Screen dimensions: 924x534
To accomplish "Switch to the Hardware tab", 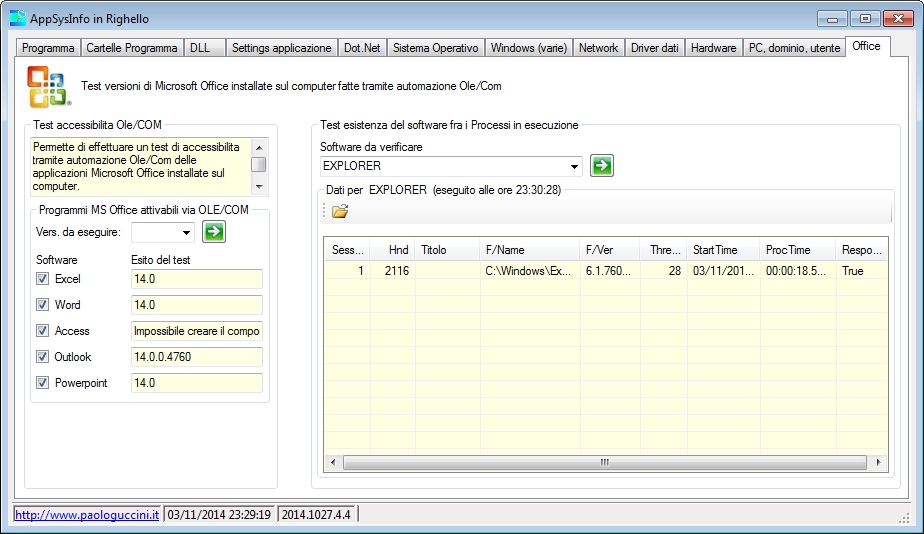I will coord(713,48).
